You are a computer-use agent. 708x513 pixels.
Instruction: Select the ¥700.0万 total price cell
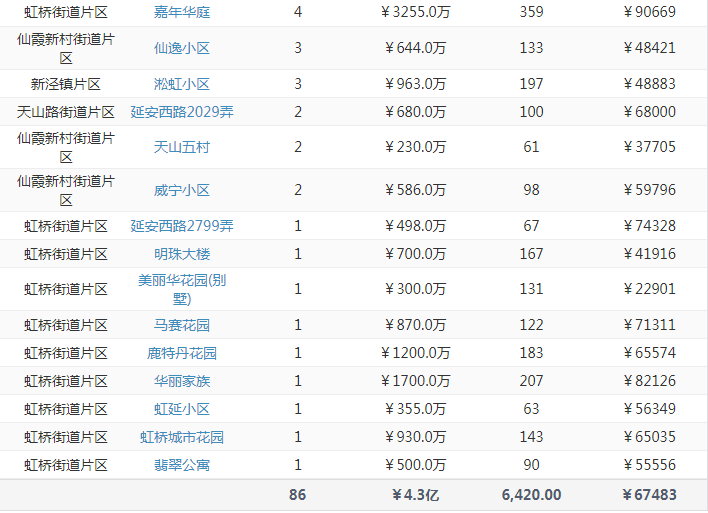coord(415,254)
